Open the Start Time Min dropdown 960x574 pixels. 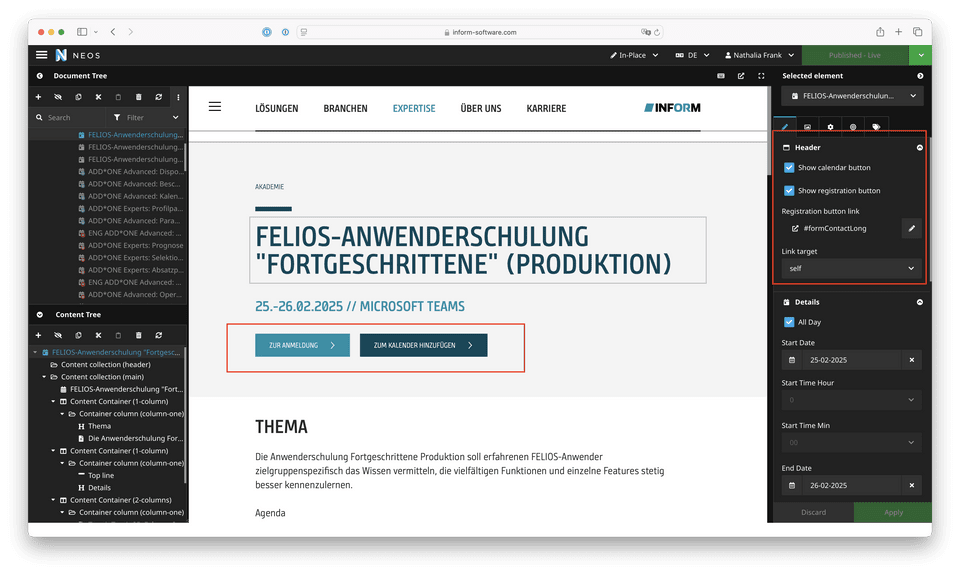852,442
